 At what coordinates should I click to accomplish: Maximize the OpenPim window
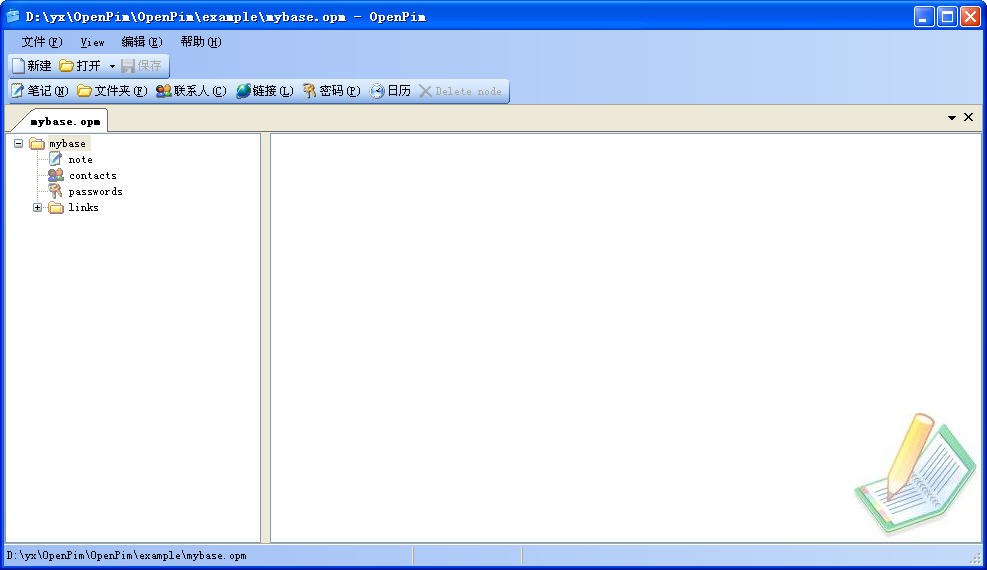point(947,17)
